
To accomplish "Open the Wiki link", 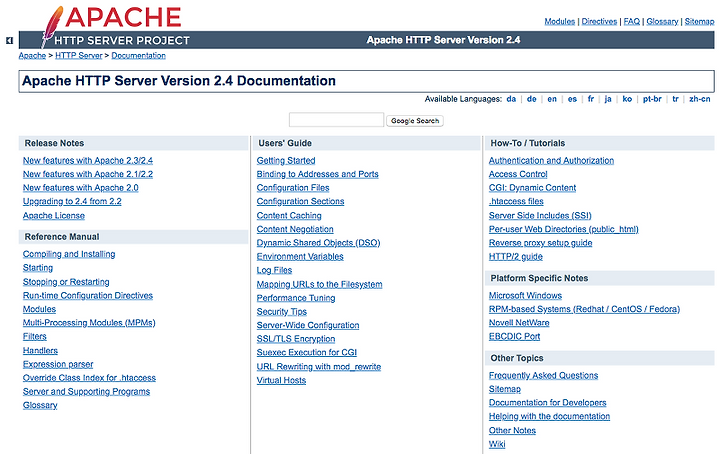I will (x=497, y=444).
